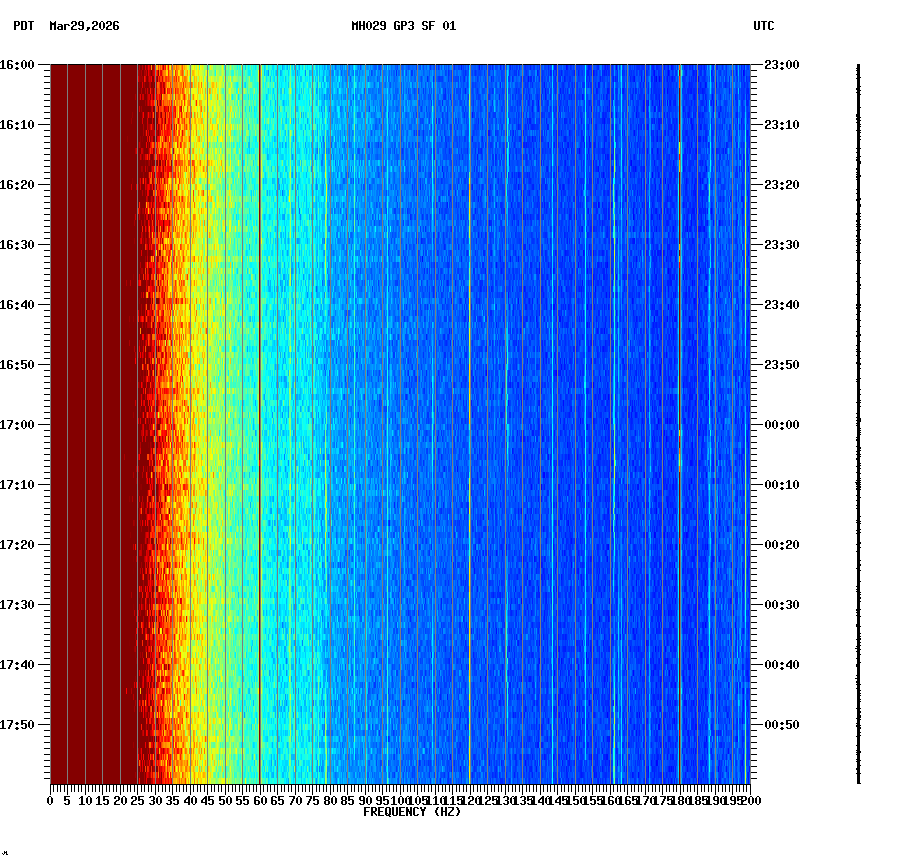
Task: Click the 0 Hz frequency tick label
Action: pyautogui.click(x=48, y=800)
